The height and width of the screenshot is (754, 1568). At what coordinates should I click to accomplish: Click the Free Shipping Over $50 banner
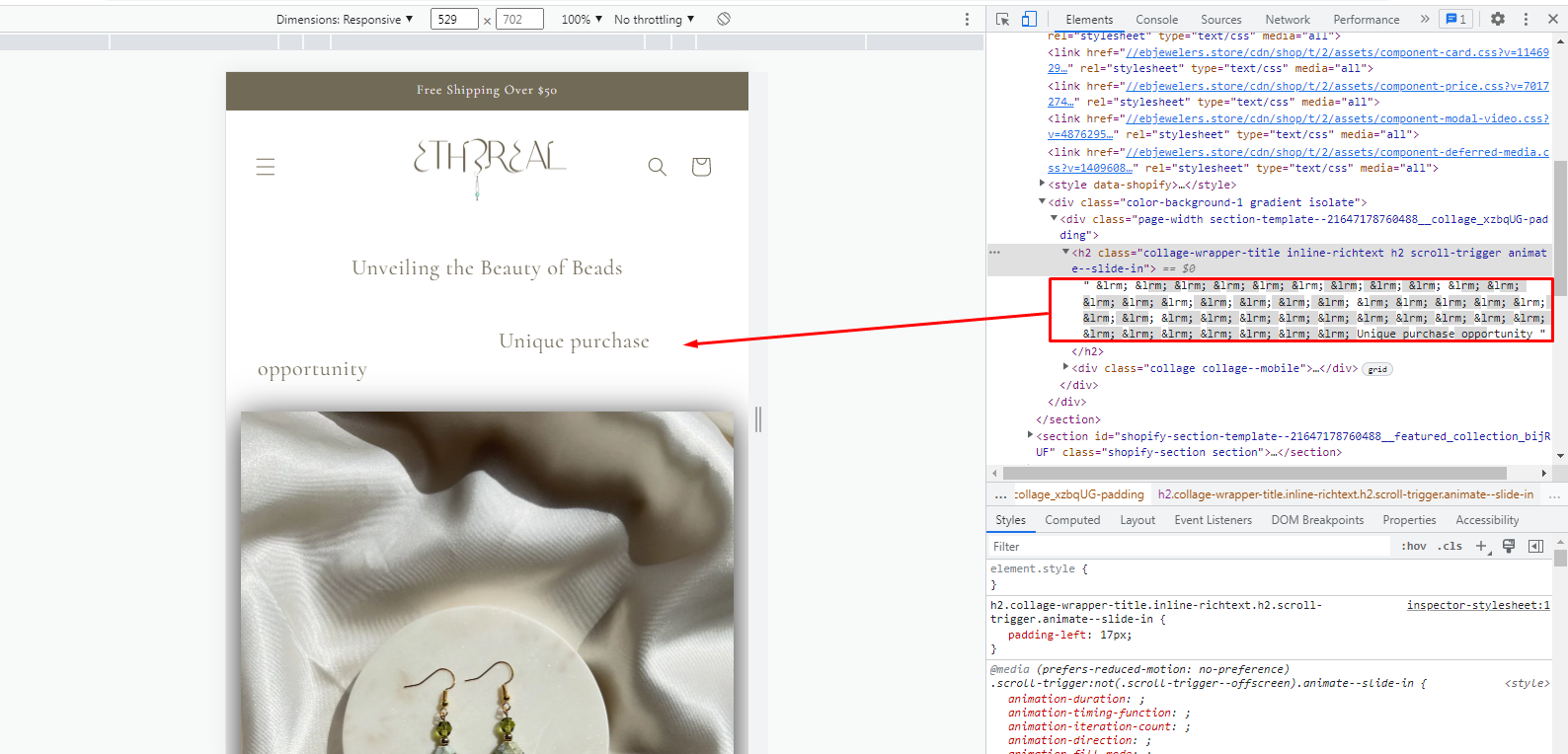487,90
